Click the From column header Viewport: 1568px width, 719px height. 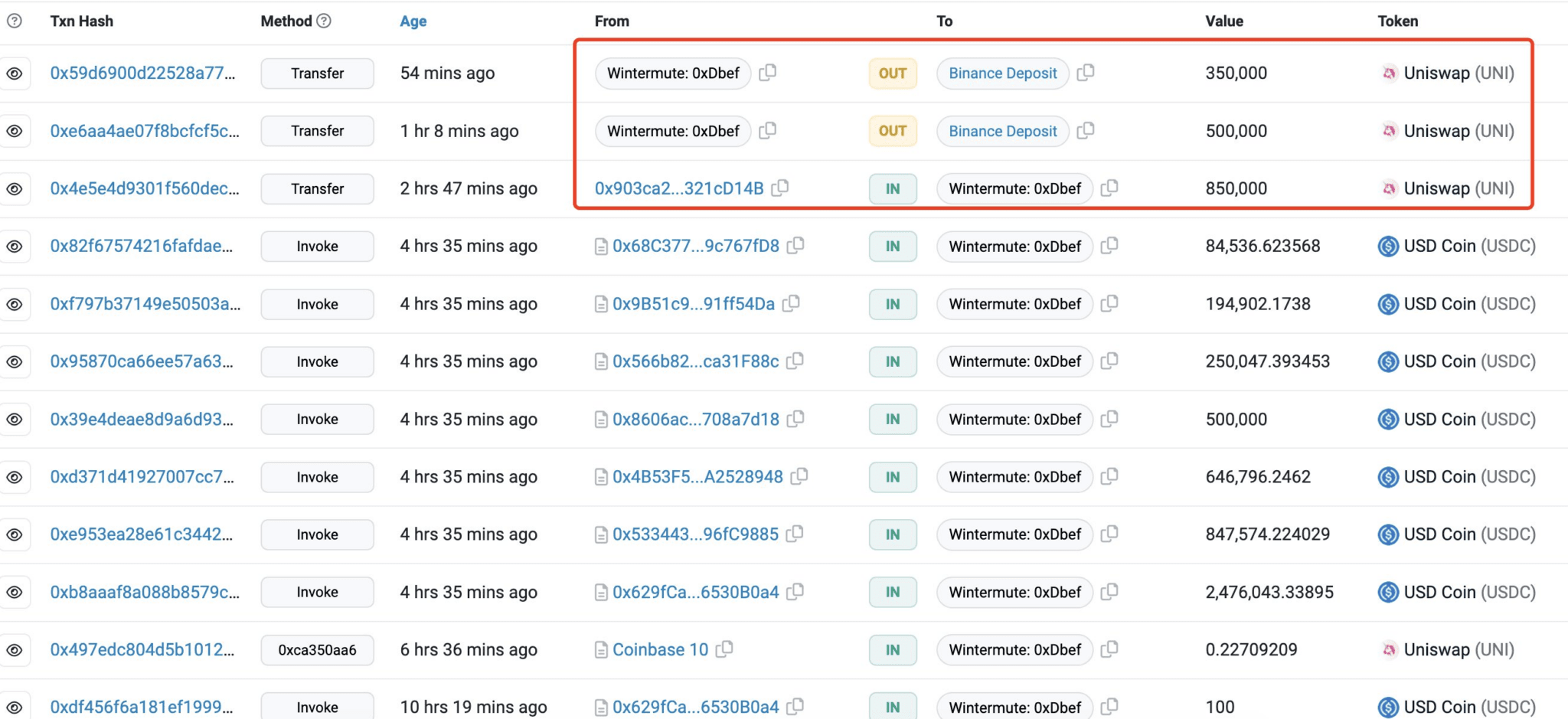[x=612, y=21]
